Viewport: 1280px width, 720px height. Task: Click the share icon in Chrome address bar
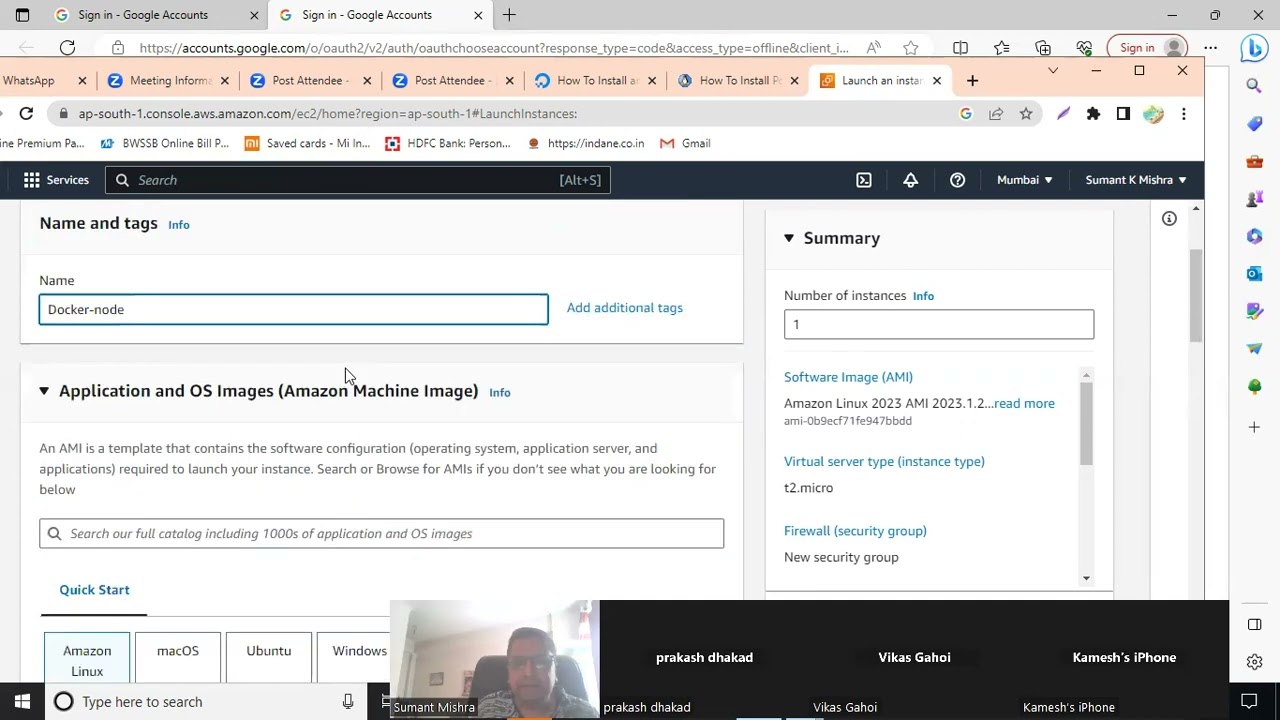pyautogui.click(x=996, y=114)
